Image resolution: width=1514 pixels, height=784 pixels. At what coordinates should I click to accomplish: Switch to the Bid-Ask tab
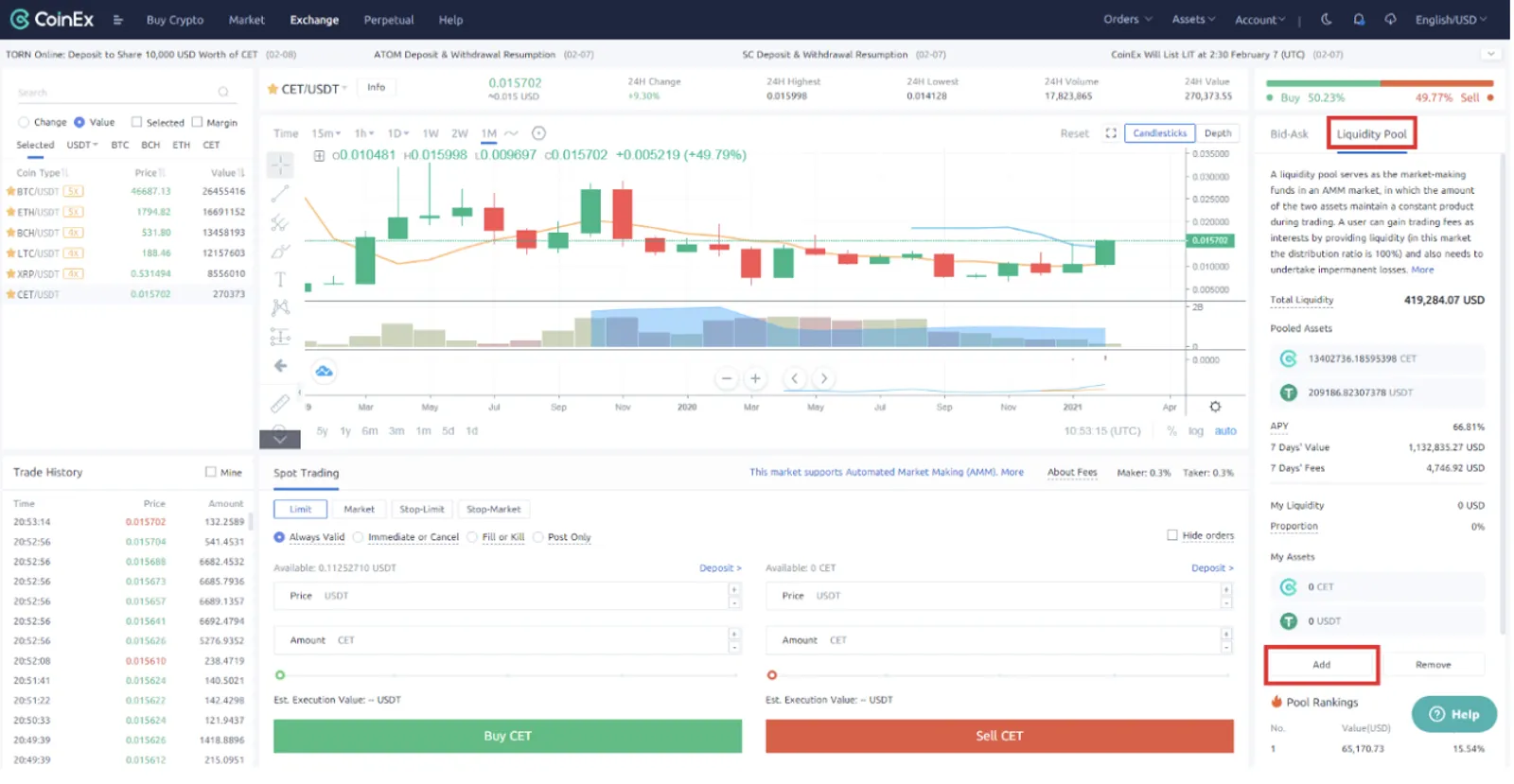click(x=1289, y=134)
